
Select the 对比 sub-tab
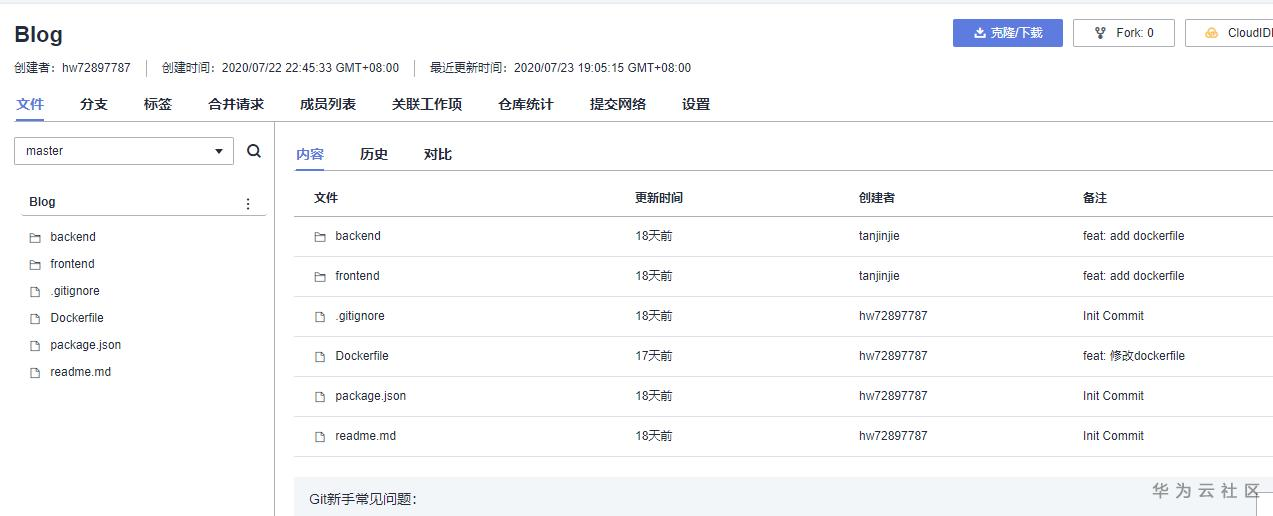[x=438, y=154]
